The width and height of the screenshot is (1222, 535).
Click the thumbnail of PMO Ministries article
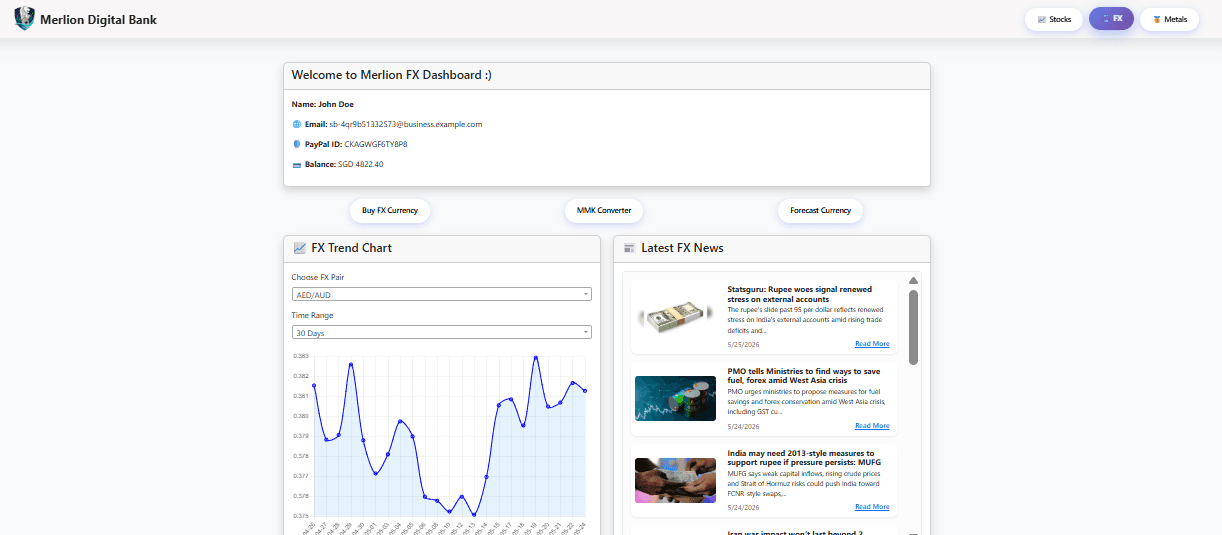675,398
